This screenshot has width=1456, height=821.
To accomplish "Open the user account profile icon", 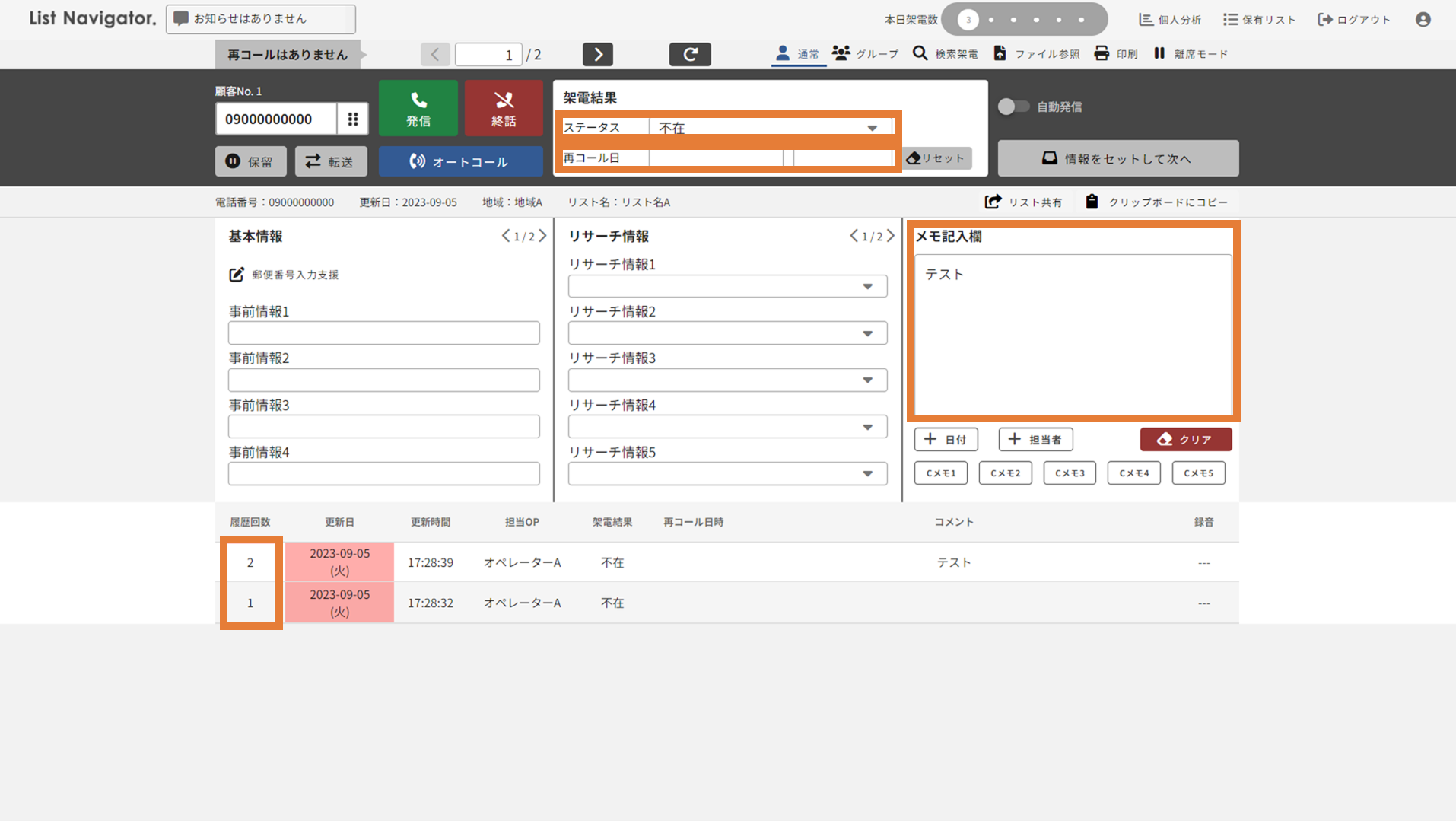I will pyautogui.click(x=1423, y=20).
